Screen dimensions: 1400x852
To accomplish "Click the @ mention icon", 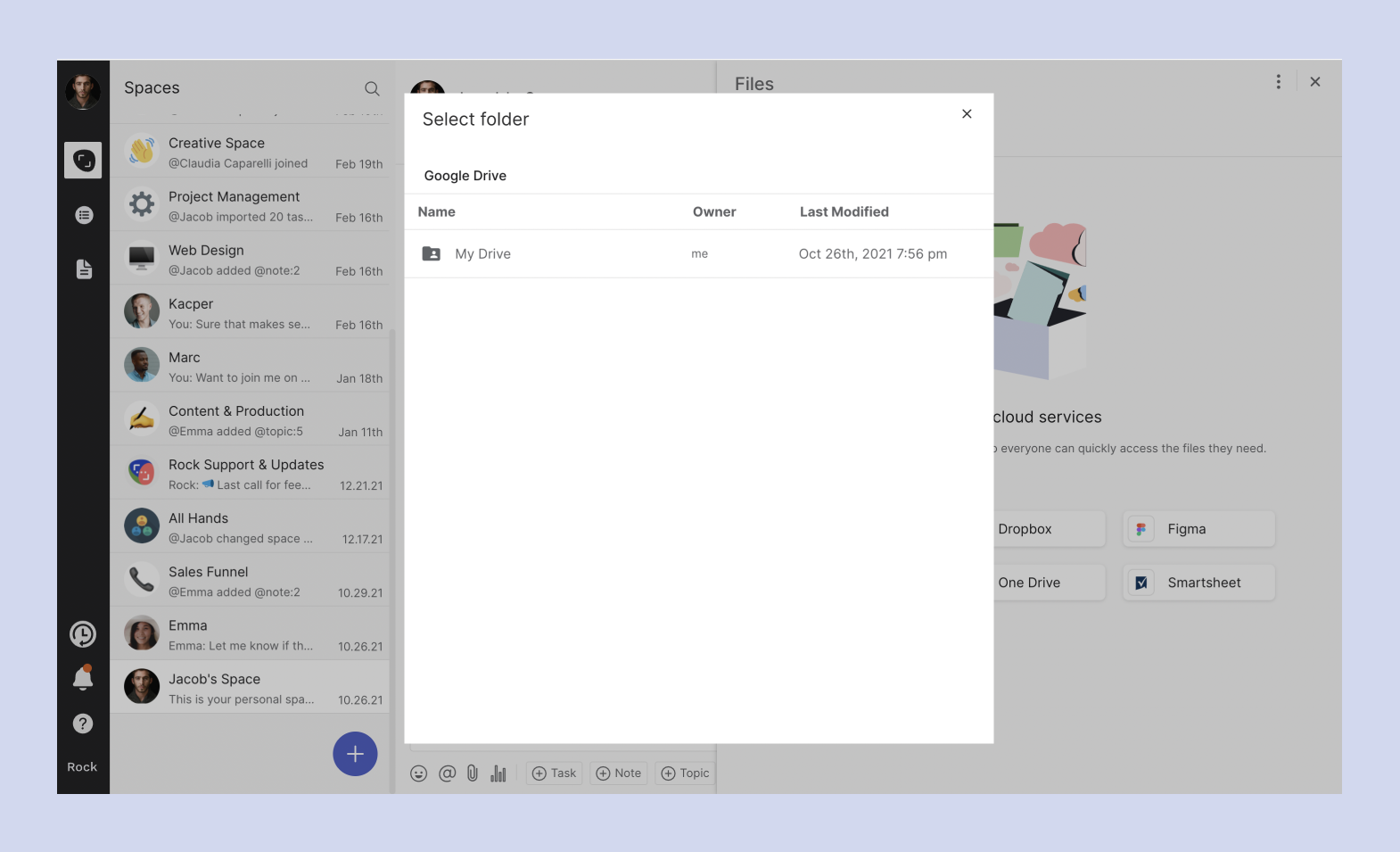I will pyautogui.click(x=447, y=773).
